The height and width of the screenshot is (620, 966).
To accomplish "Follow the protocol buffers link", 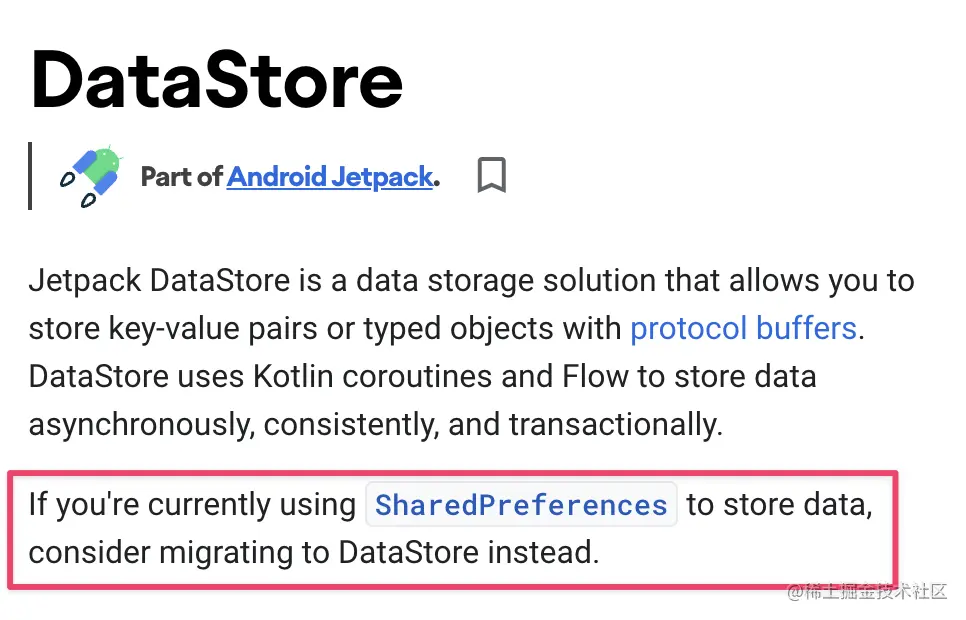I will click(743, 328).
